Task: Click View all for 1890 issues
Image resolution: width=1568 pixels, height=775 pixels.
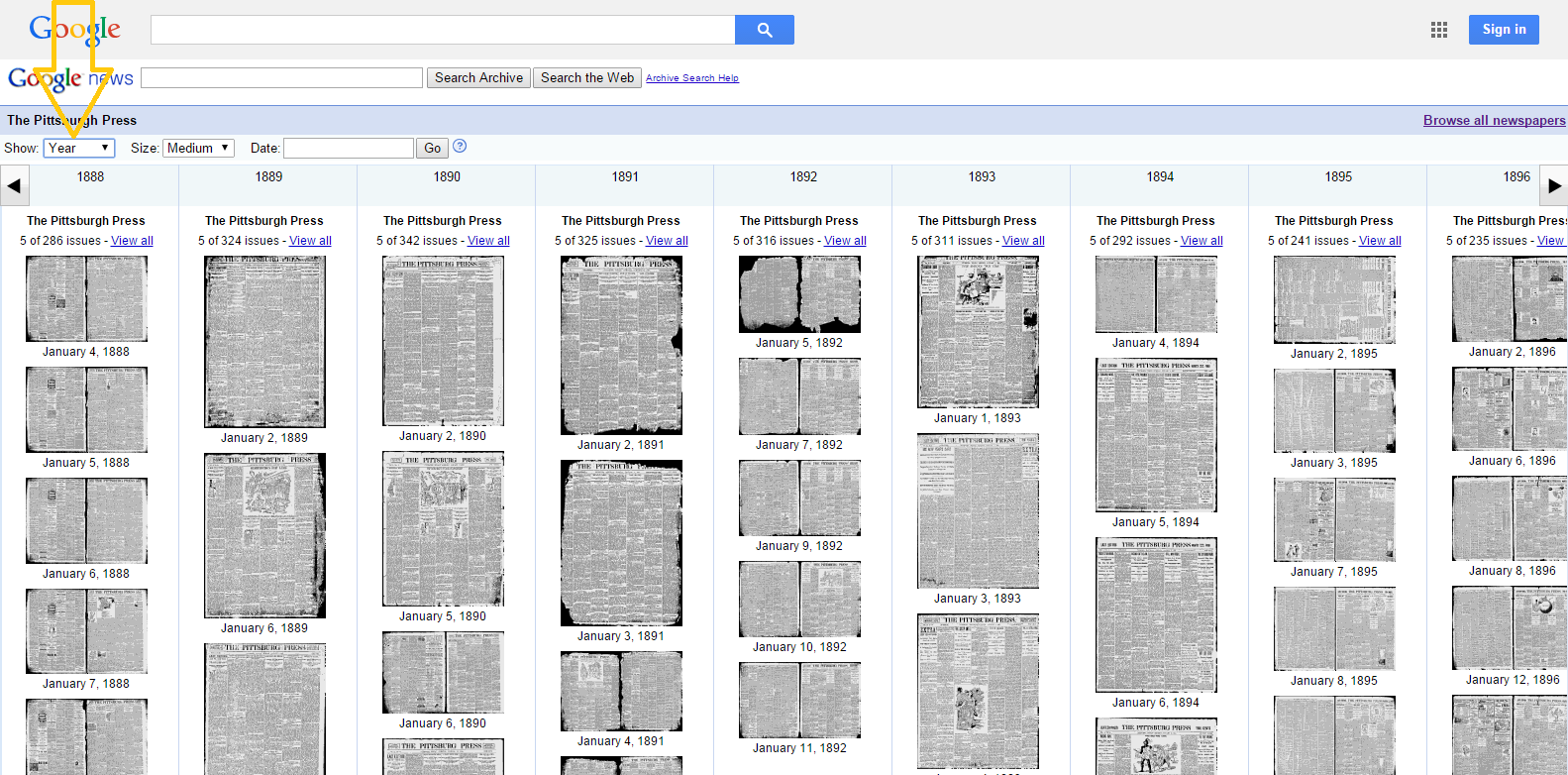Action: tap(488, 241)
